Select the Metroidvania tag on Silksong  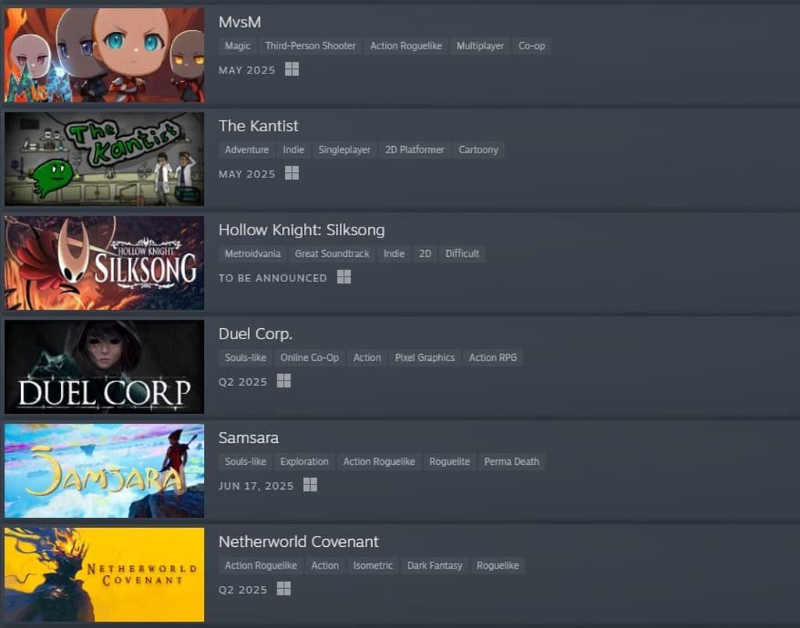coord(253,254)
